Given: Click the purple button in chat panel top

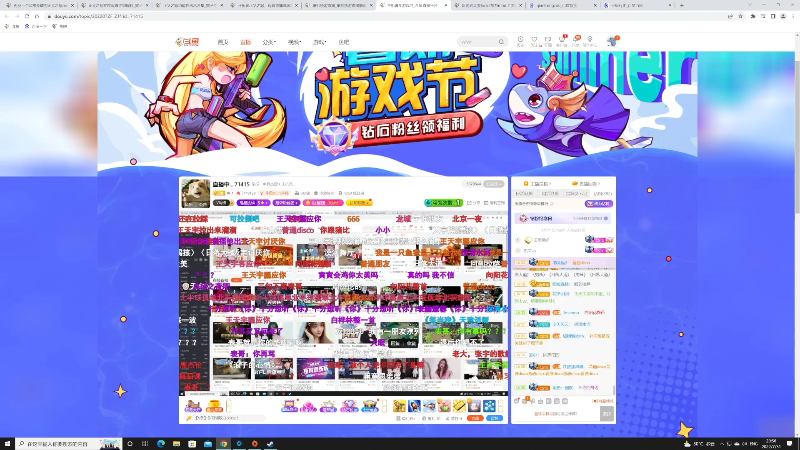Looking at the screenshot, I should (598, 204).
